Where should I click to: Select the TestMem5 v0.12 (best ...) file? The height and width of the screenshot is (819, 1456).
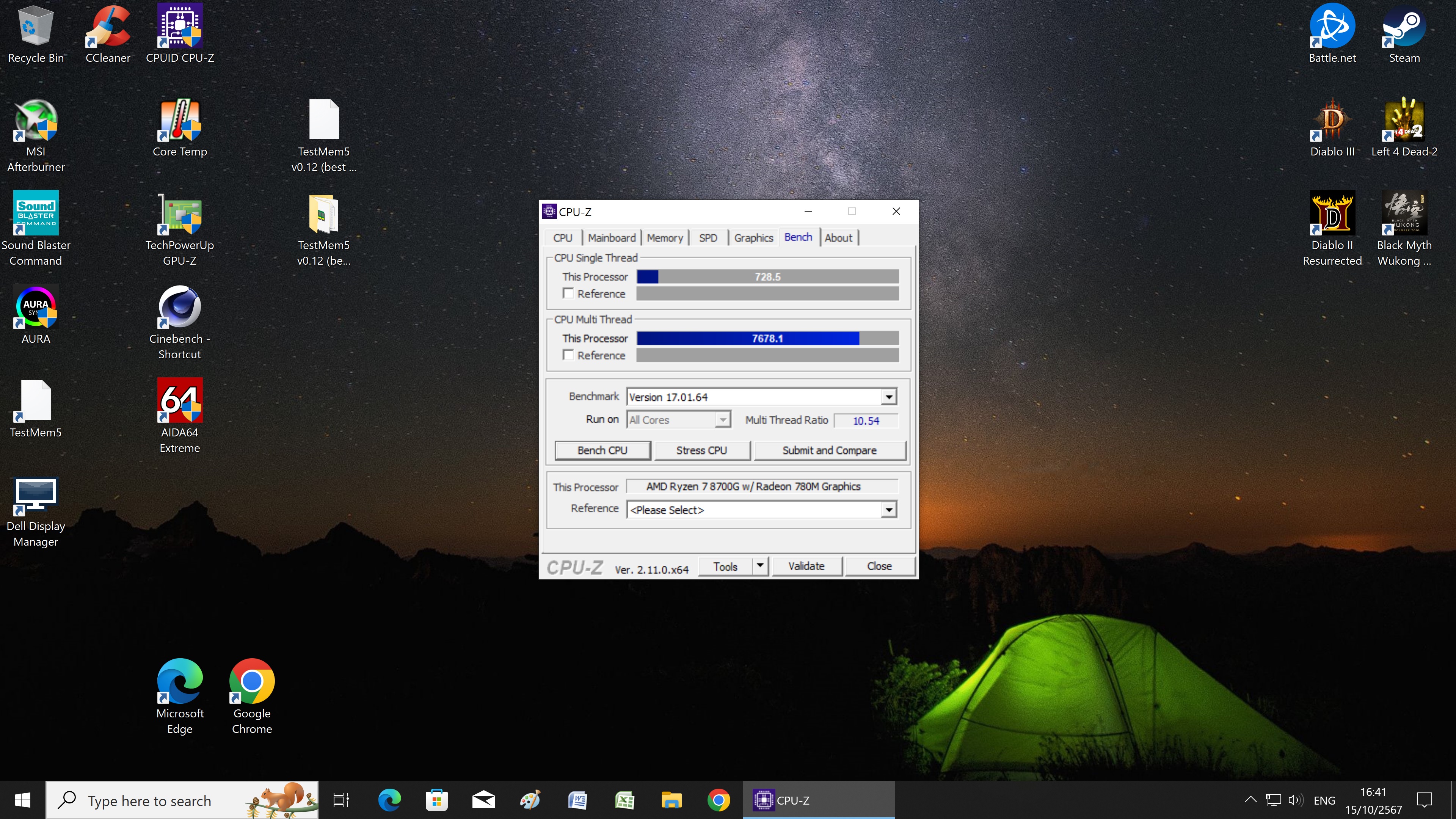pyautogui.click(x=324, y=136)
